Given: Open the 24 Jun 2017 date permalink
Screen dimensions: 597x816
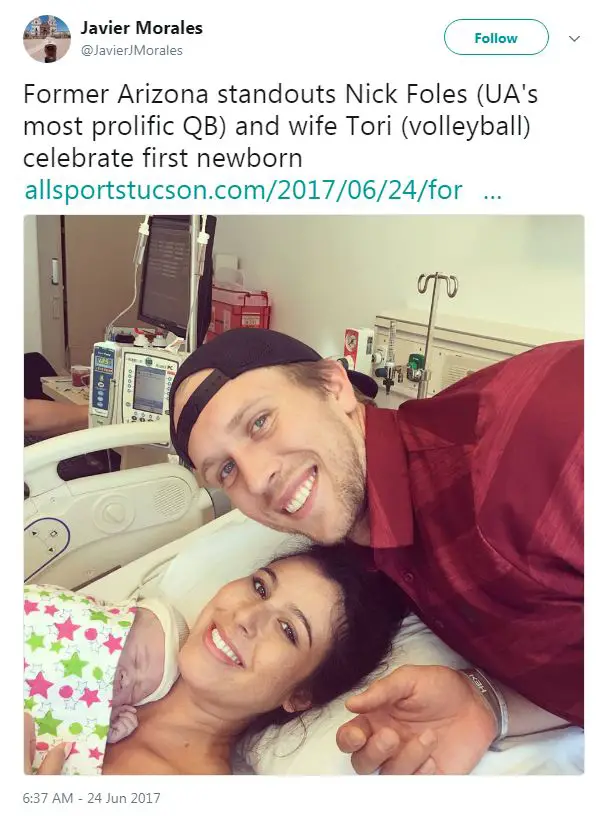Looking at the screenshot, I should point(124,798).
